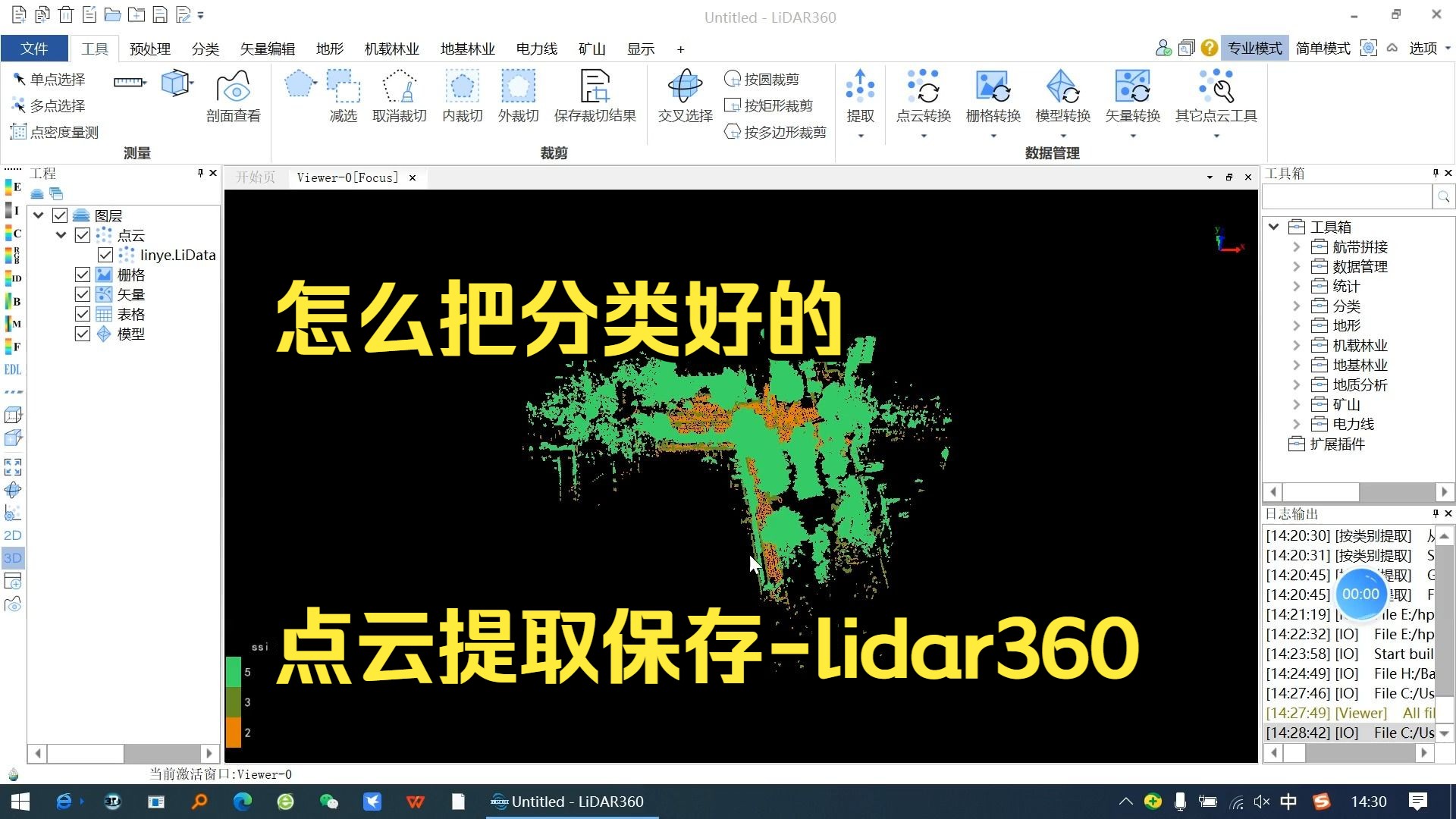This screenshot has height=819, width=1456.
Task: Open the 文件 file menu
Action: pyautogui.click(x=34, y=49)
